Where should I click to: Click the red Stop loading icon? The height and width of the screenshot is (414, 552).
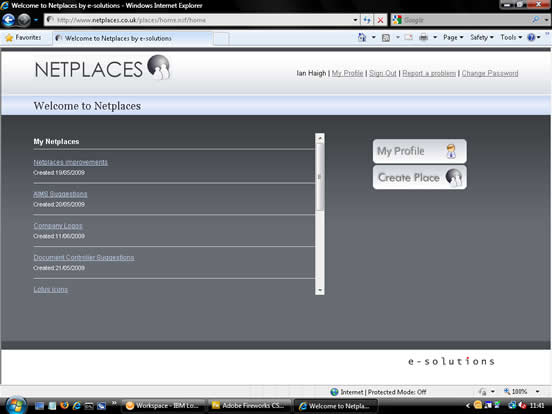point(381,20)
